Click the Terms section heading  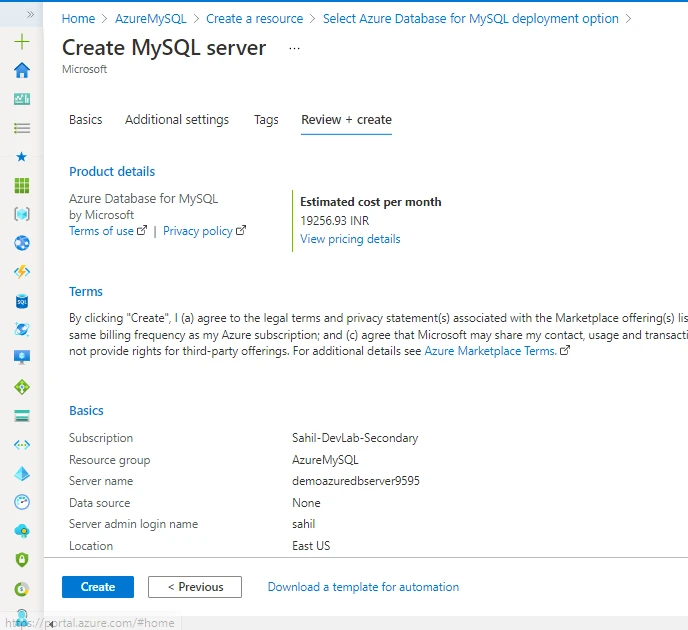86,292
